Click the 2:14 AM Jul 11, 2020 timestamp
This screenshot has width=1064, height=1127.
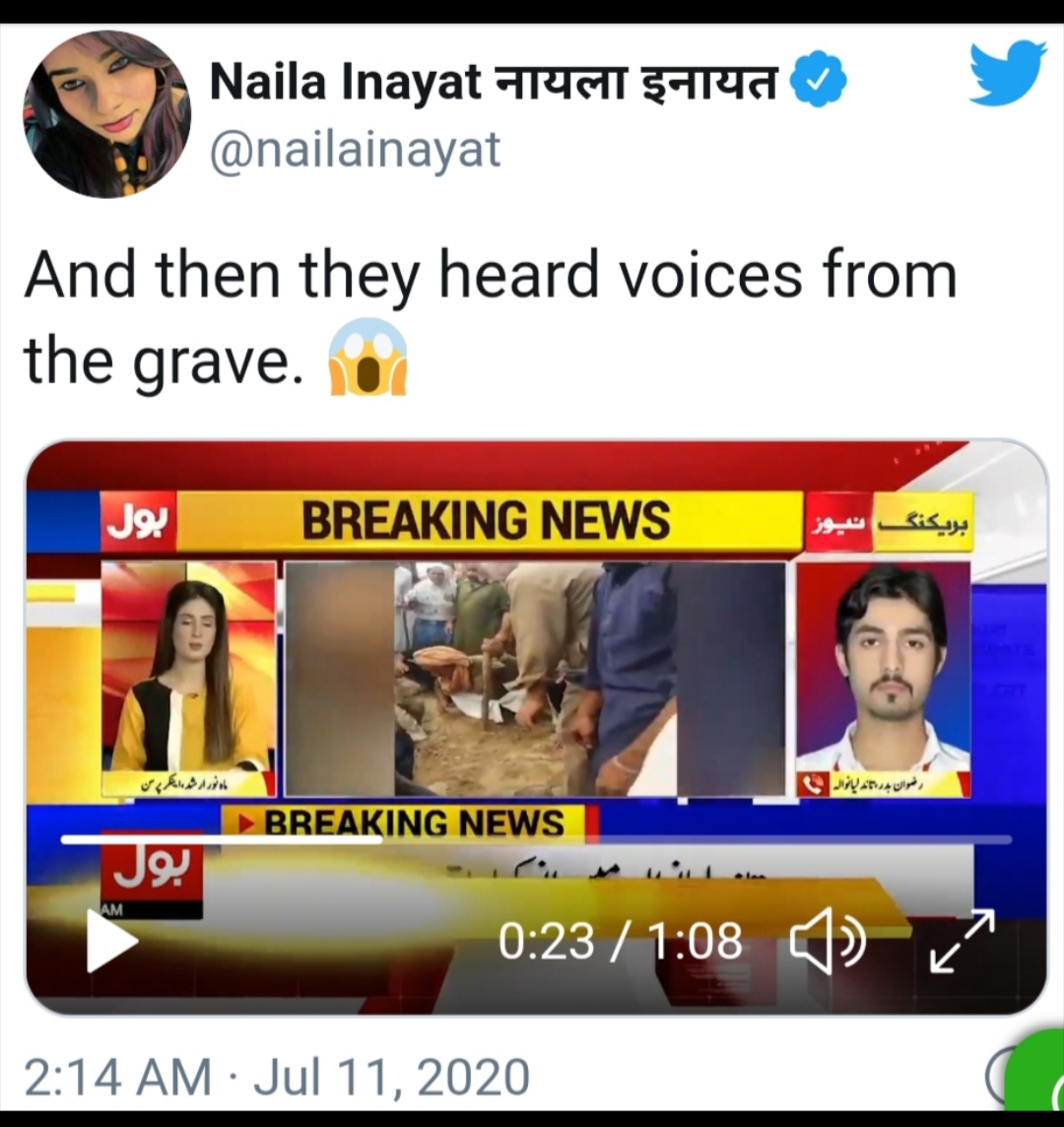277,1077
